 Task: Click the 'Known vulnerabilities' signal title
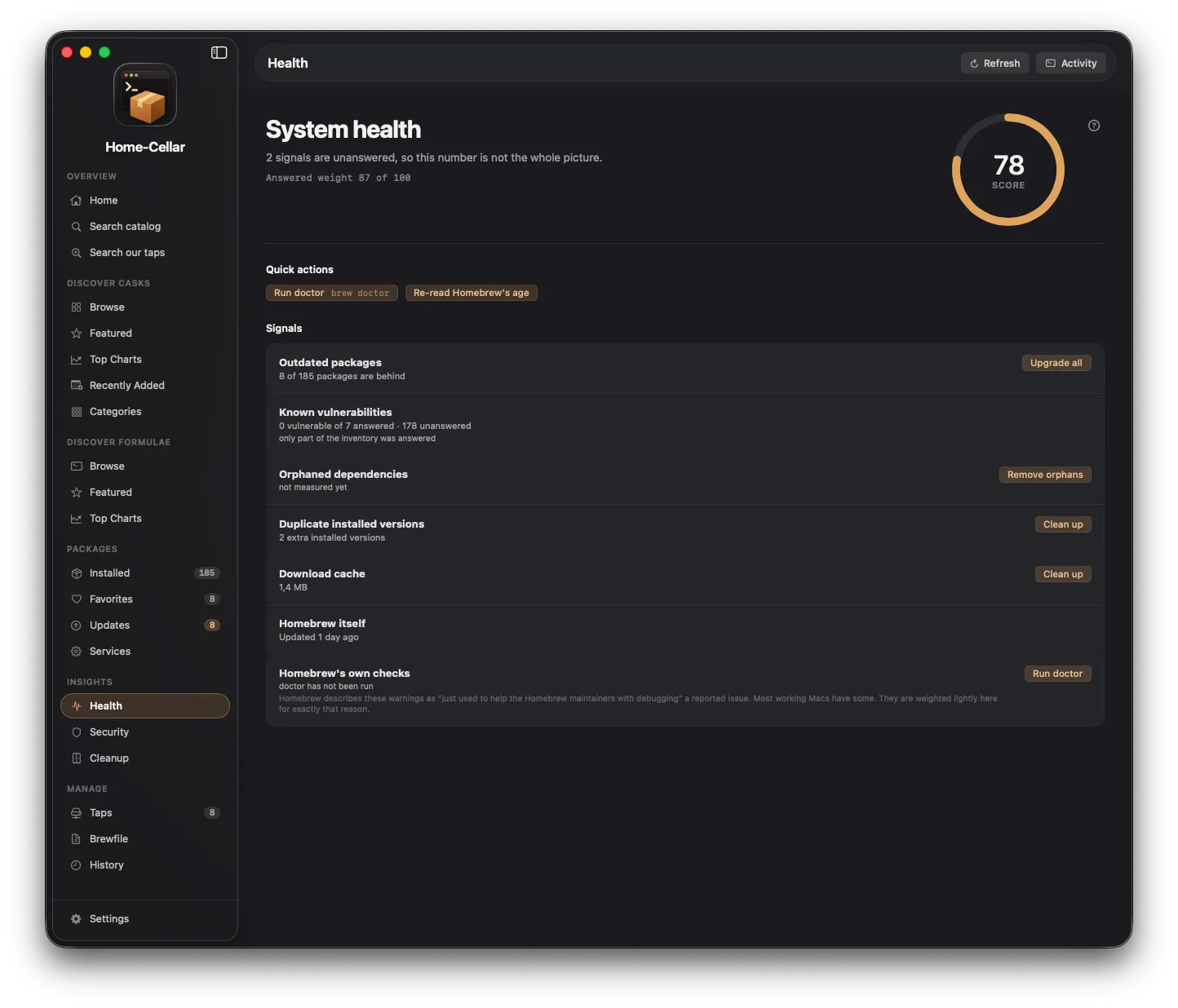tap(335, 413)
